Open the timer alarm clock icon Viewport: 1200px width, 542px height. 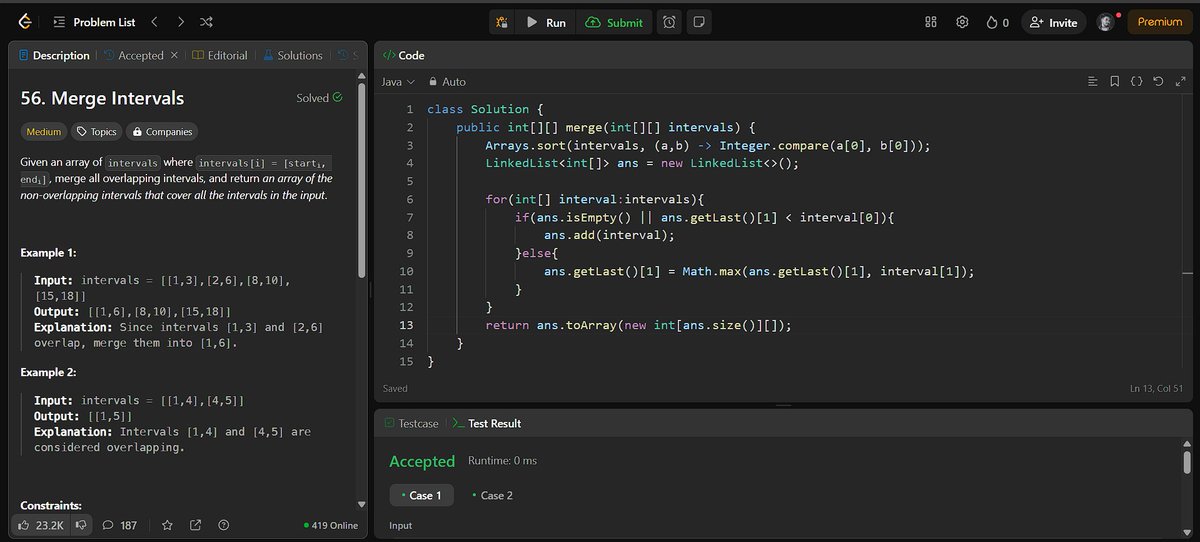(670, 22)
